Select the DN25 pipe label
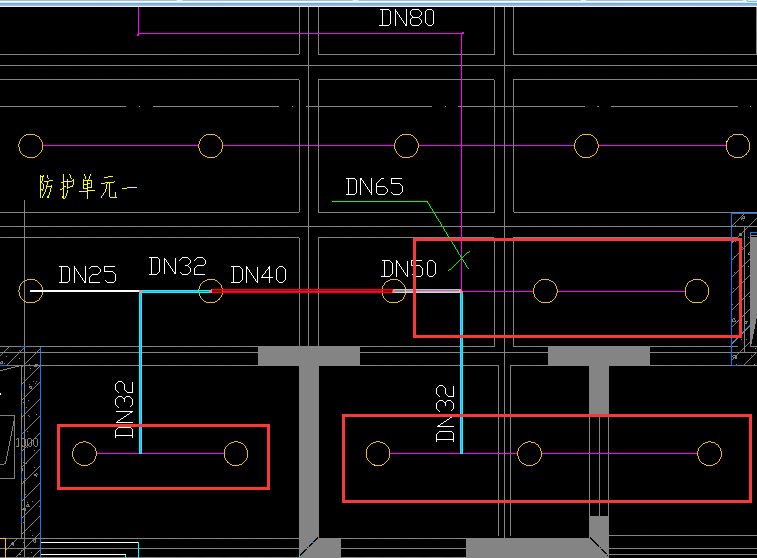 tap(87, 275)
